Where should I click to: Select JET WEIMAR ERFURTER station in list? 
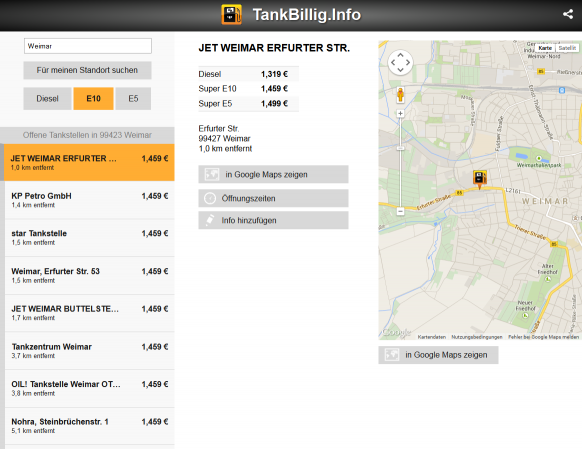[89, 163]
